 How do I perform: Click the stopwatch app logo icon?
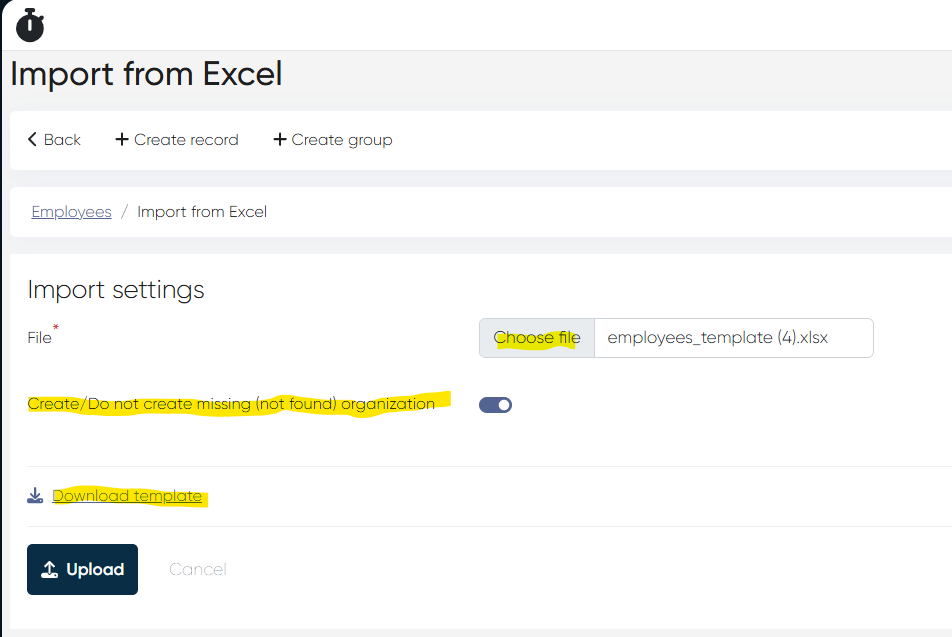pyautogui.click(x=30, y=25)
